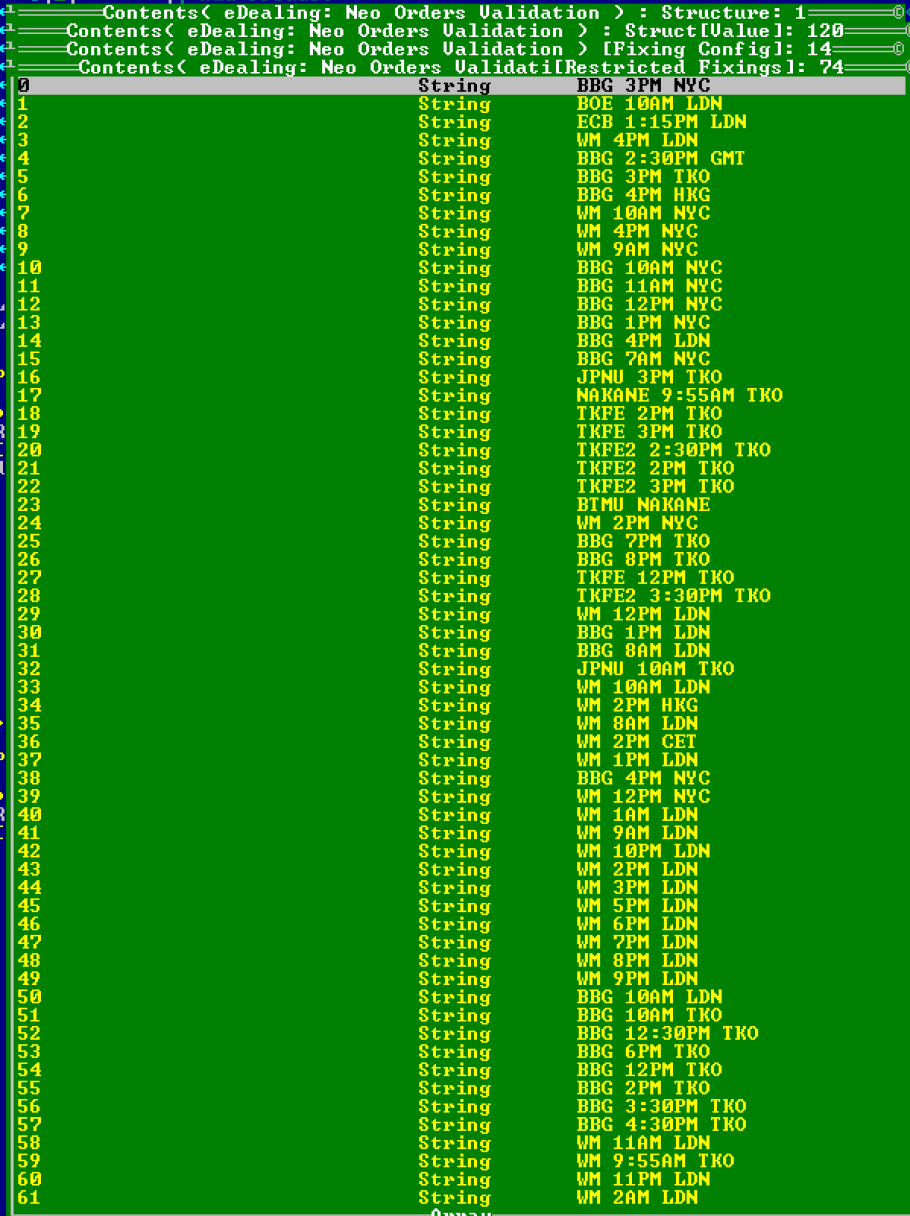Select row 0 BBG 3PM NYC

point(460,86)
